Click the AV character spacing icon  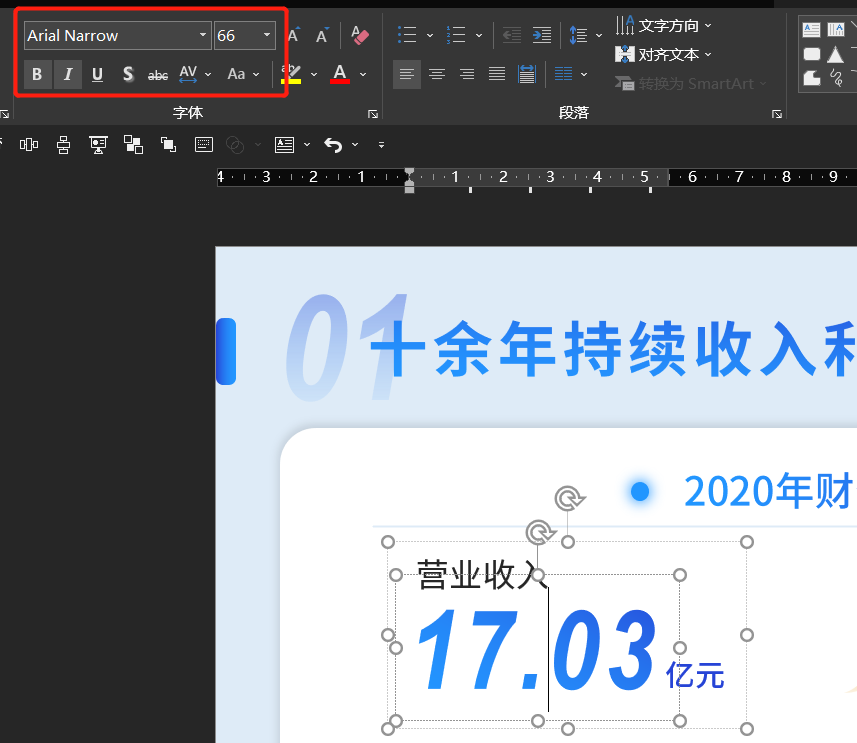point(188,74)
